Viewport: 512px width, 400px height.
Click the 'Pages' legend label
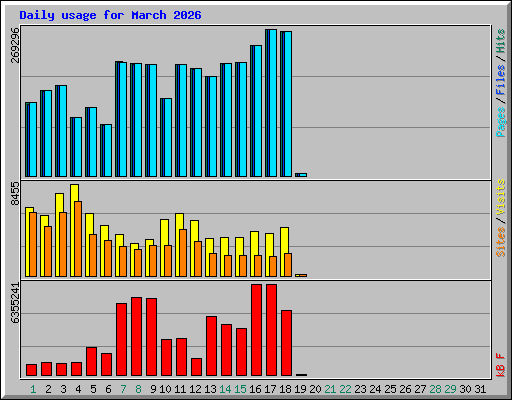tap(501, 122)
